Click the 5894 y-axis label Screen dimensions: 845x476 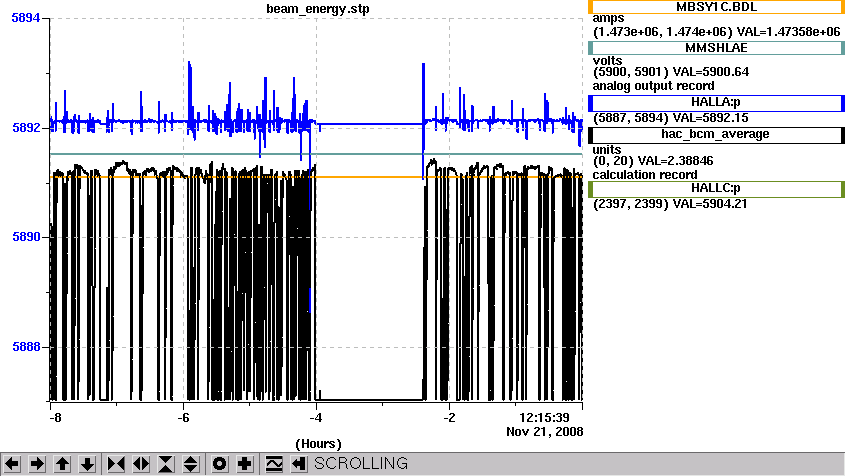[x=26, y=18]
